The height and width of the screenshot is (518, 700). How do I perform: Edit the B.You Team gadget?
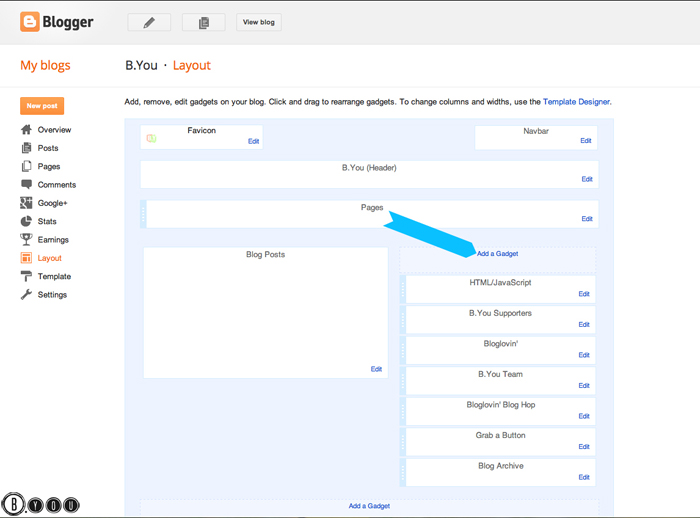tap(584, 385)
